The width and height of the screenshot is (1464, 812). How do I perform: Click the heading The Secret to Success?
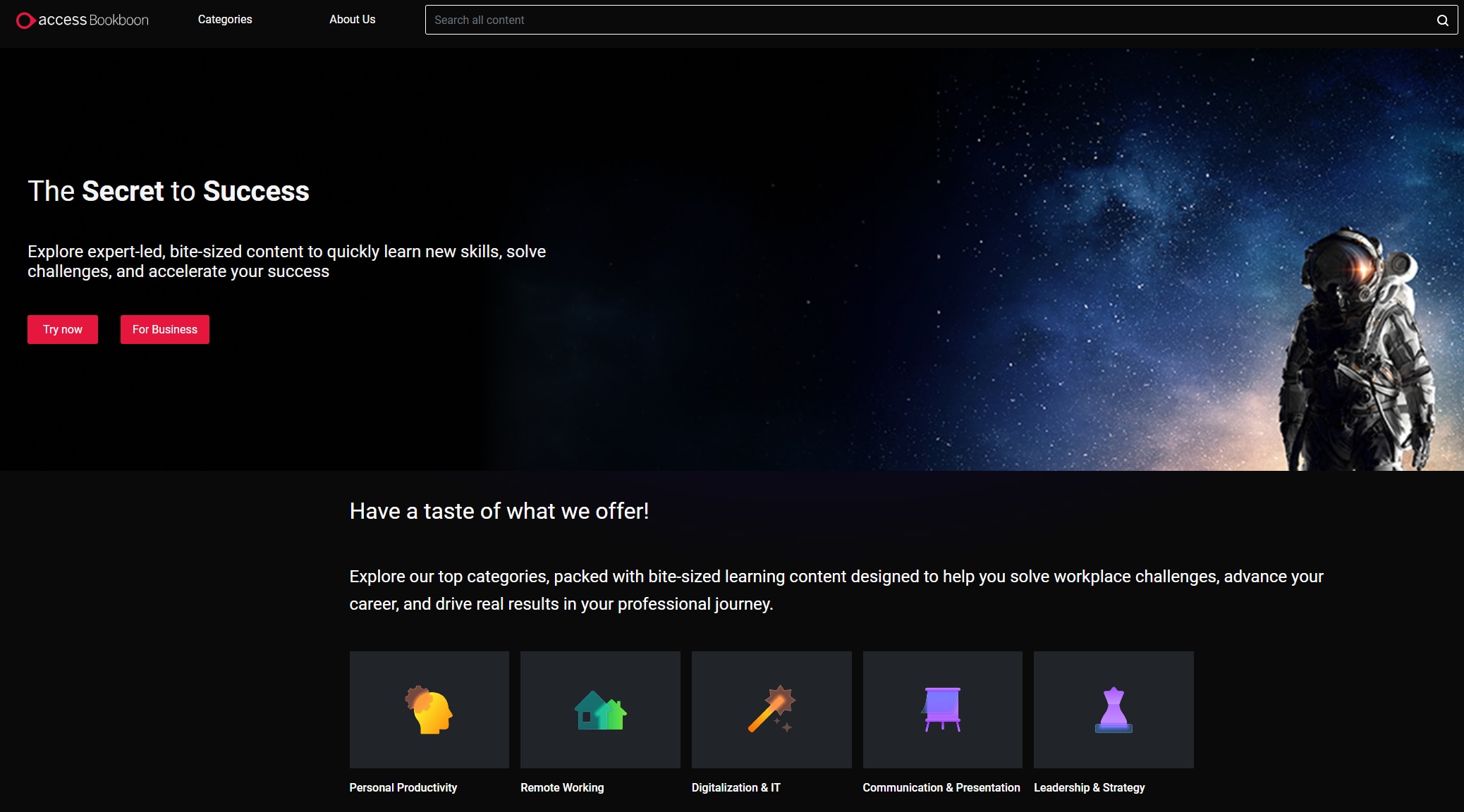click(x=169, y=191)
